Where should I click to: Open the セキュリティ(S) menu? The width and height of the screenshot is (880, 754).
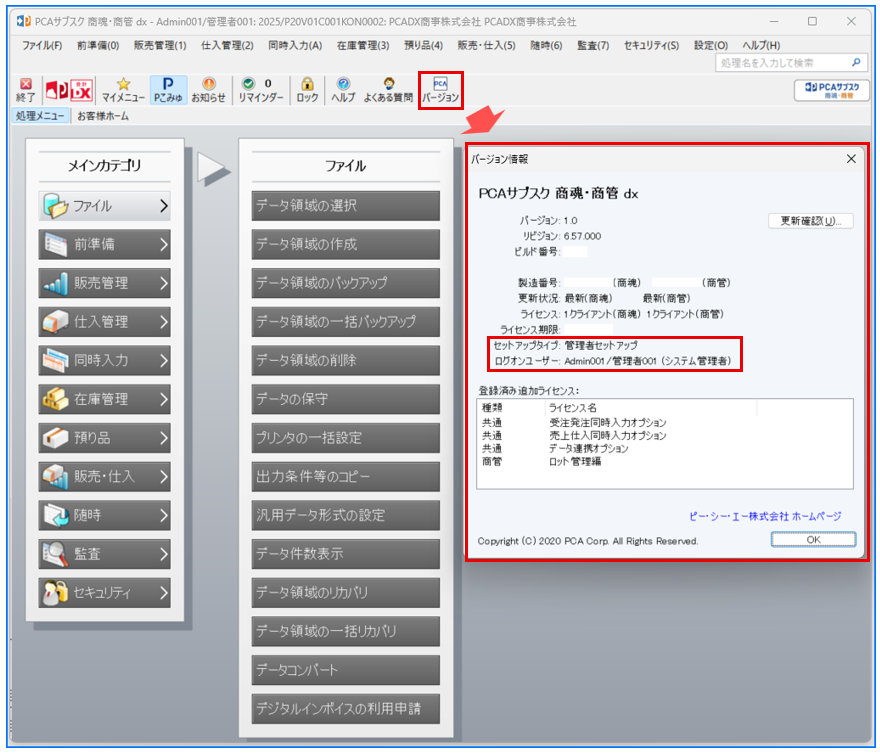tap(651, 45)
